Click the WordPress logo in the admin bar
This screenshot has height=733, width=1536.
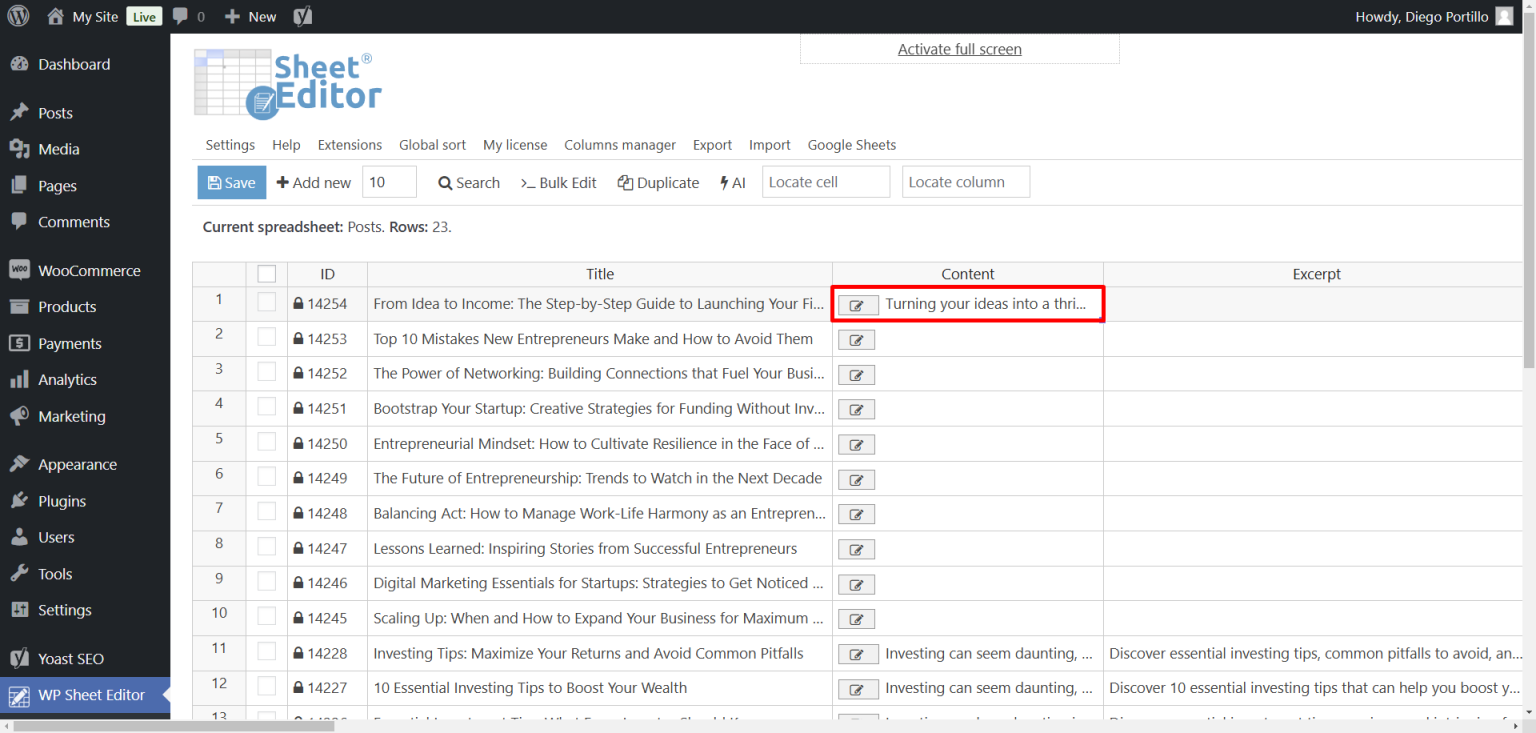(x=18, y=15)
